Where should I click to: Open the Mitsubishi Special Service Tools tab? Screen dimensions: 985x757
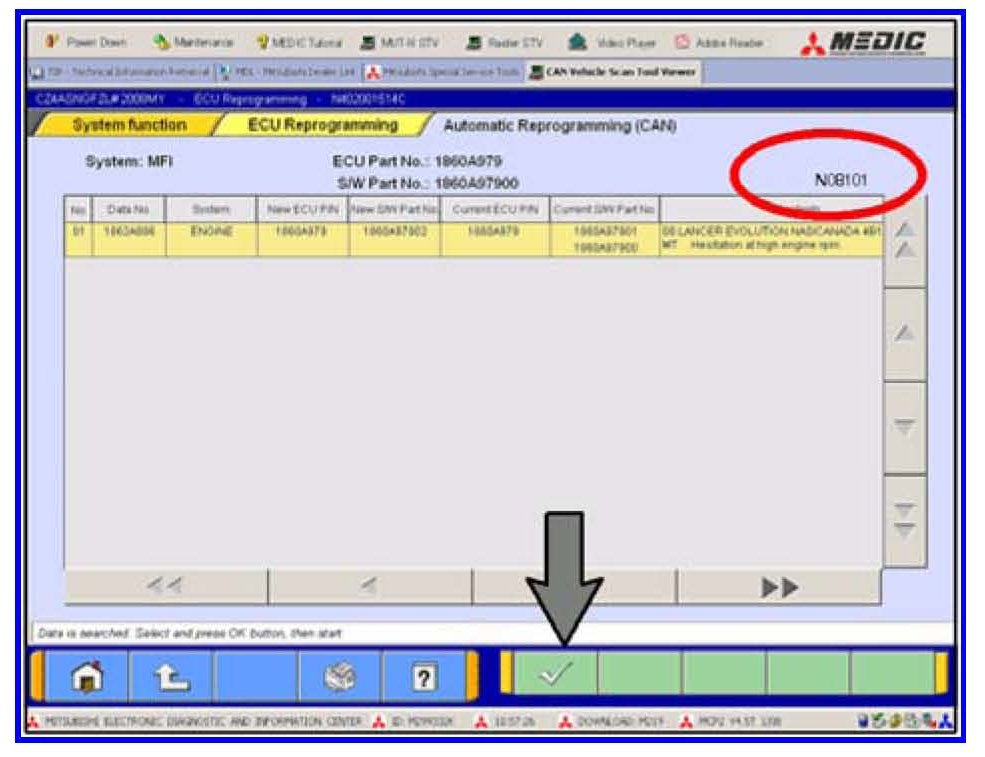click(436, 72)
